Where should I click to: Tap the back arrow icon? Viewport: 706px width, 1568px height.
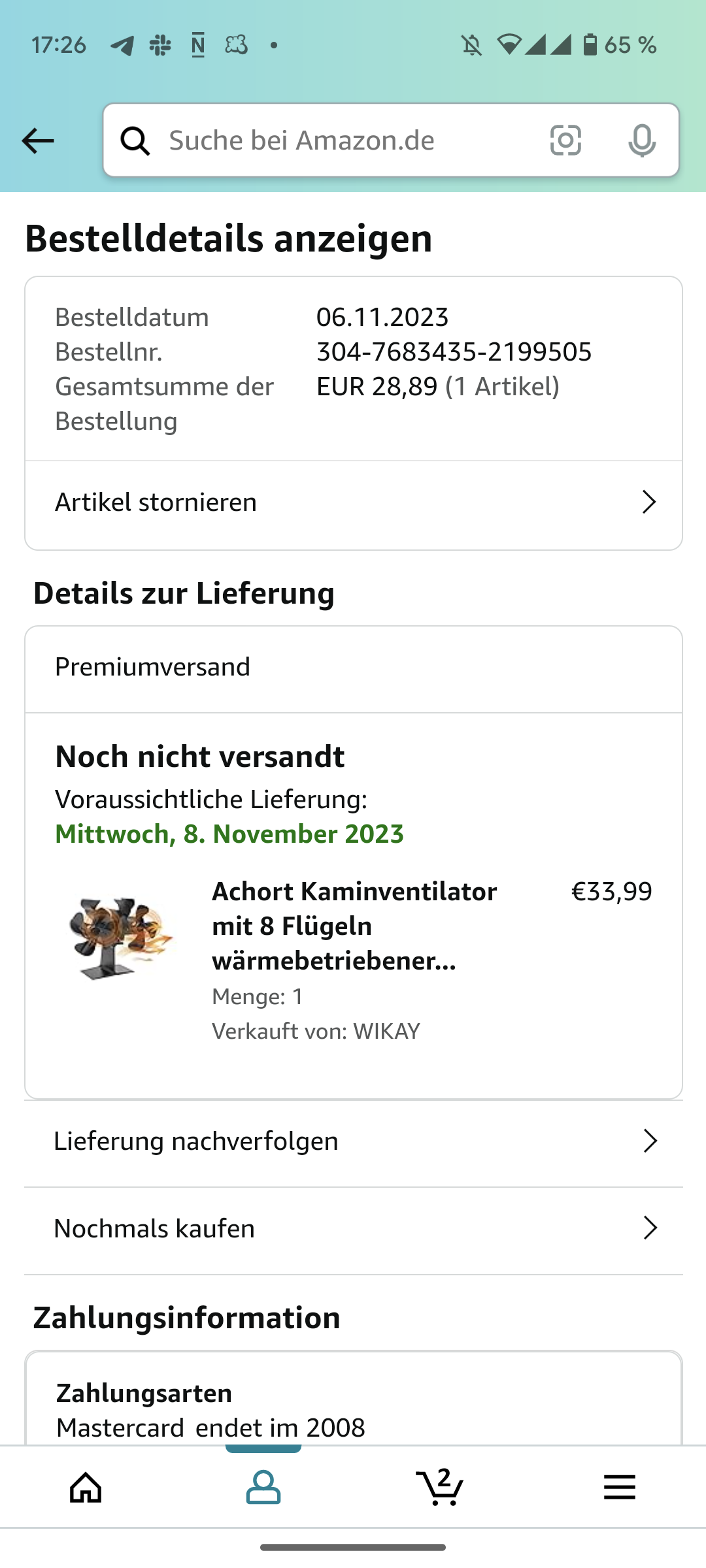tap(38, 140)
